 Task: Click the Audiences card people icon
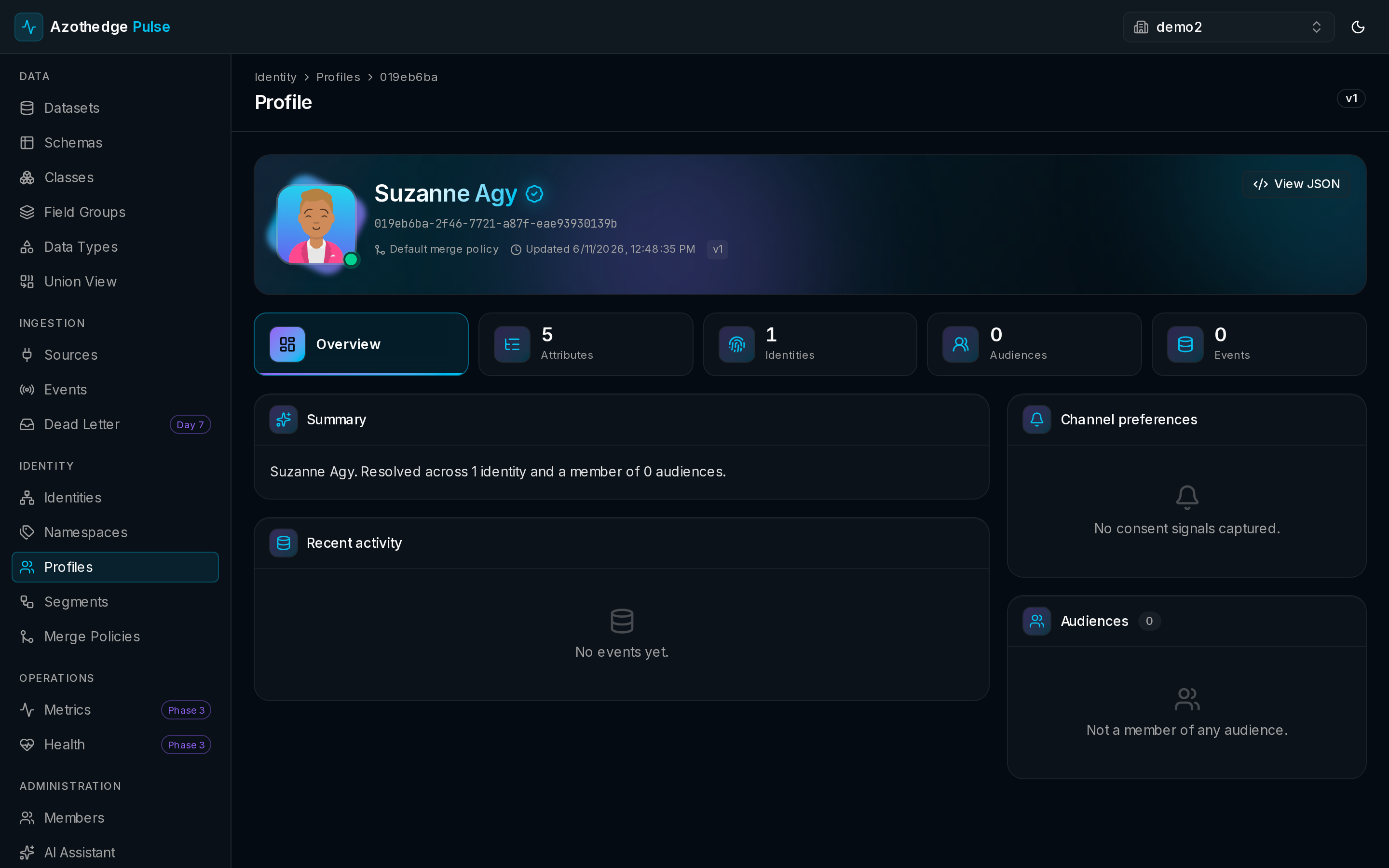[1036, 621]
